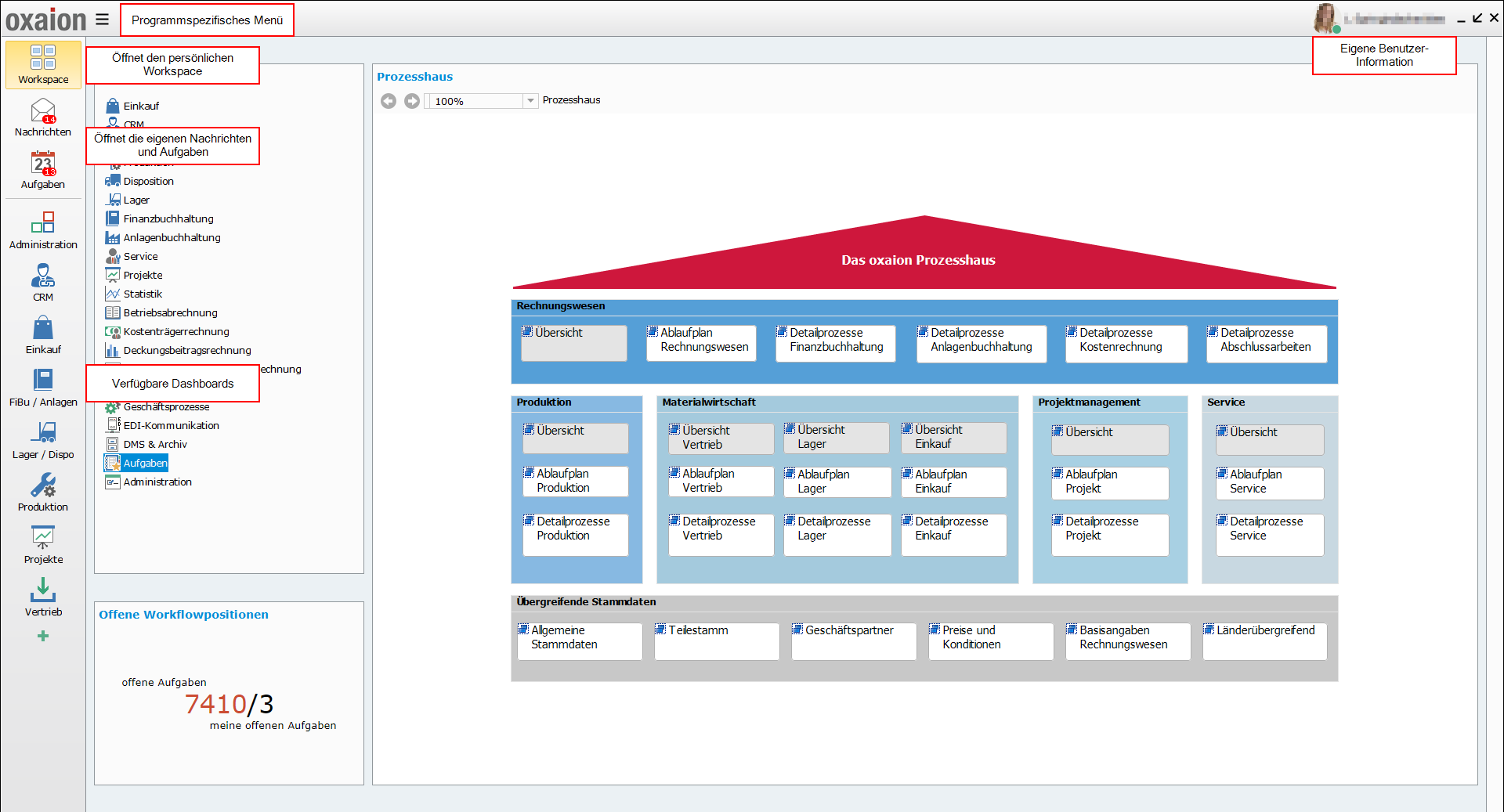Select Einkauf in the dashboard list

coord(132,106)
